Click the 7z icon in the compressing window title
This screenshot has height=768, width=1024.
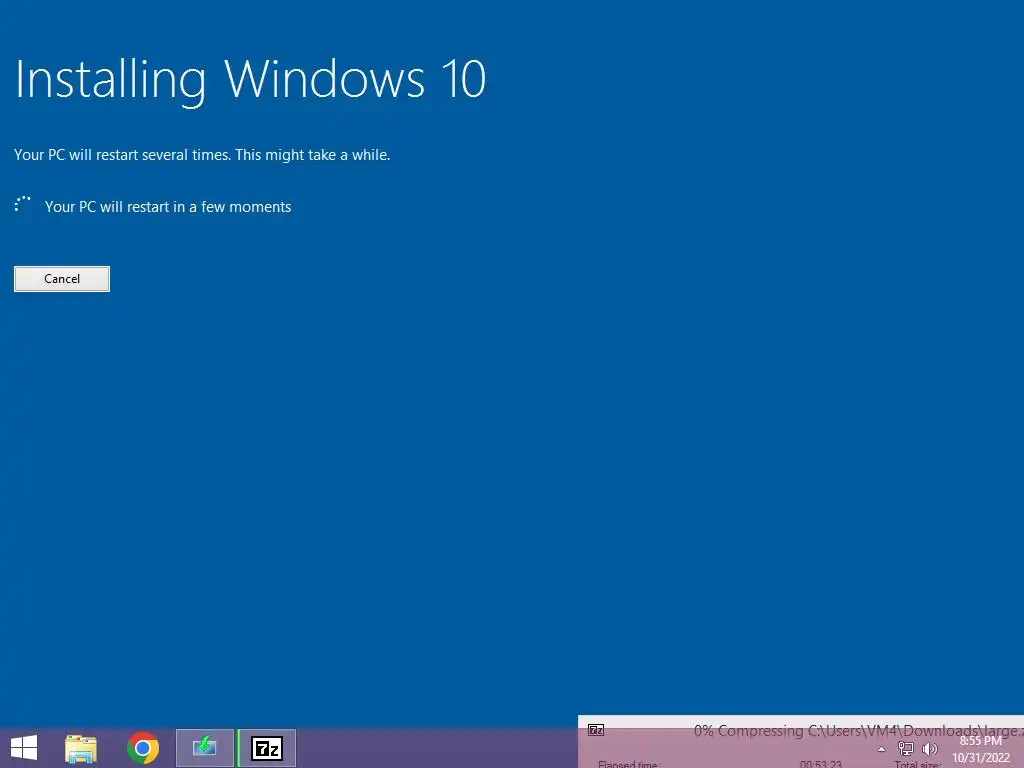[x=596, y=730]
